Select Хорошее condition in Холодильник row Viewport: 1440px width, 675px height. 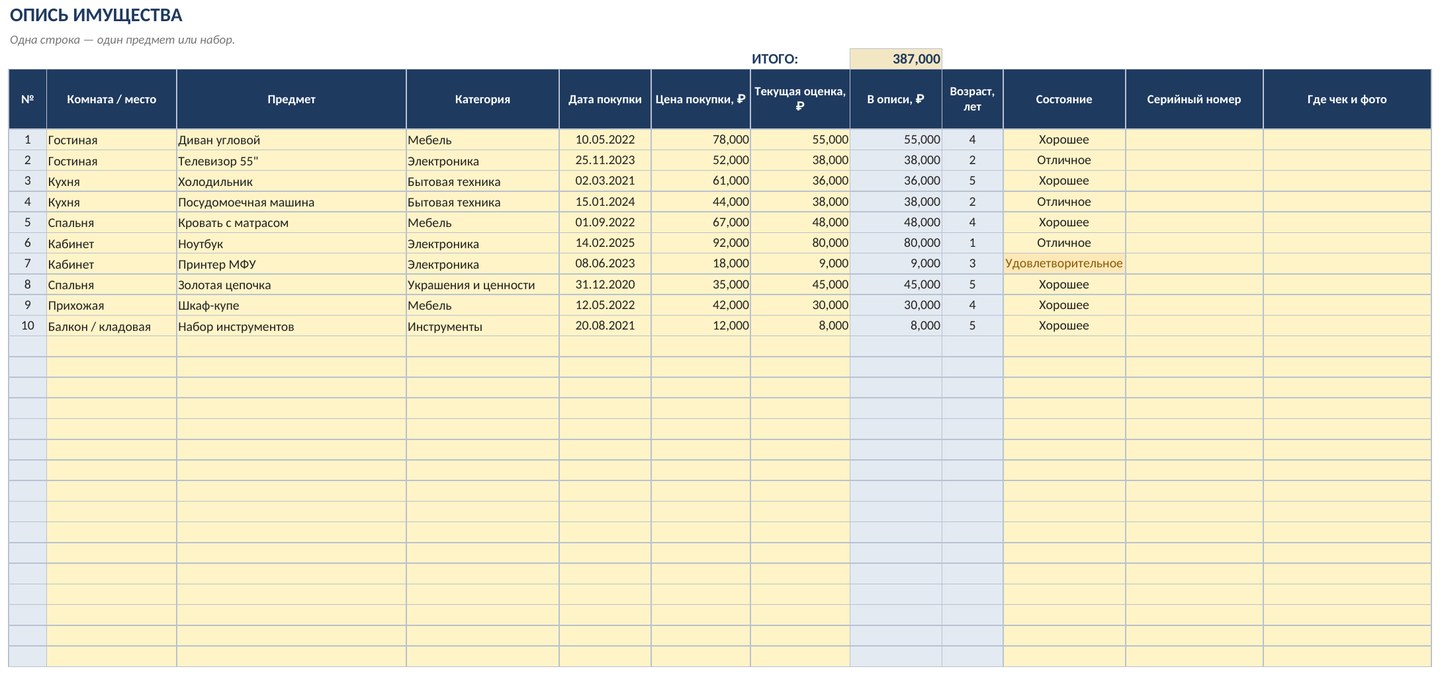[x=1064, y=181]
